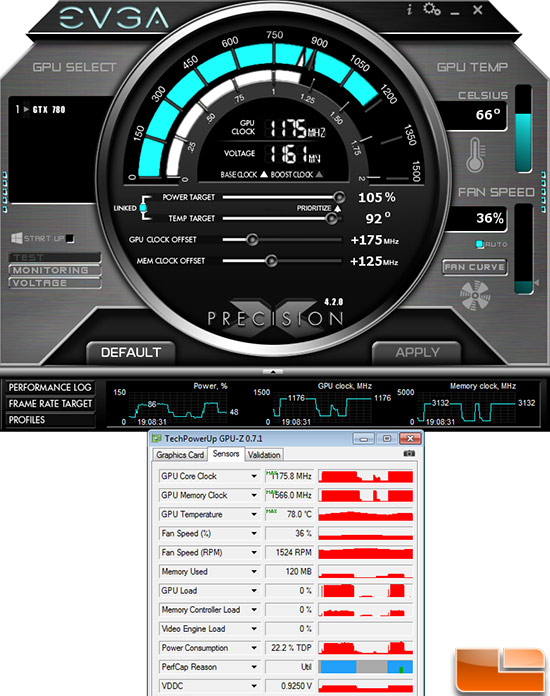This screenshot has height=696, width=550.
Task: Click the Base Clock triangle marker
Action: pyautogui.click(x=264, y=174)
